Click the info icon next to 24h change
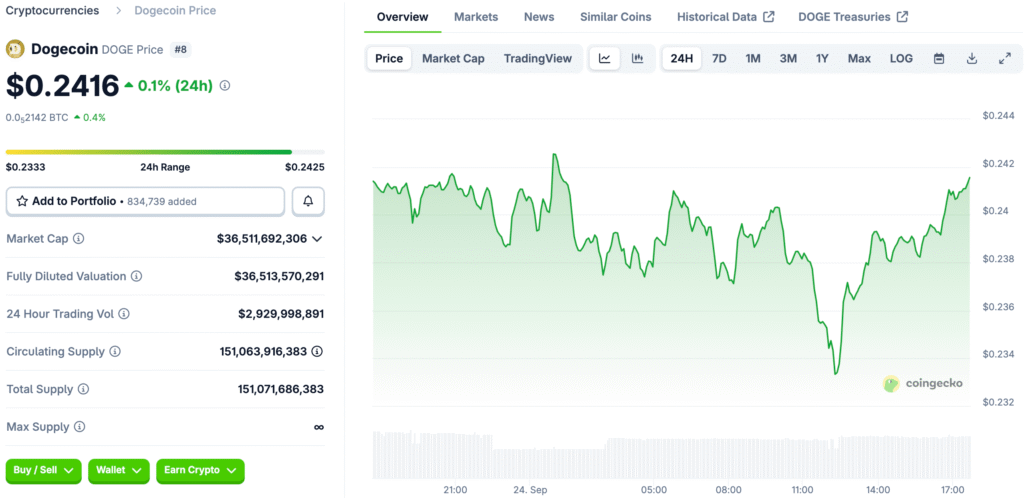The height and width of the screenshot is (498, 1024). pos(225,86)
